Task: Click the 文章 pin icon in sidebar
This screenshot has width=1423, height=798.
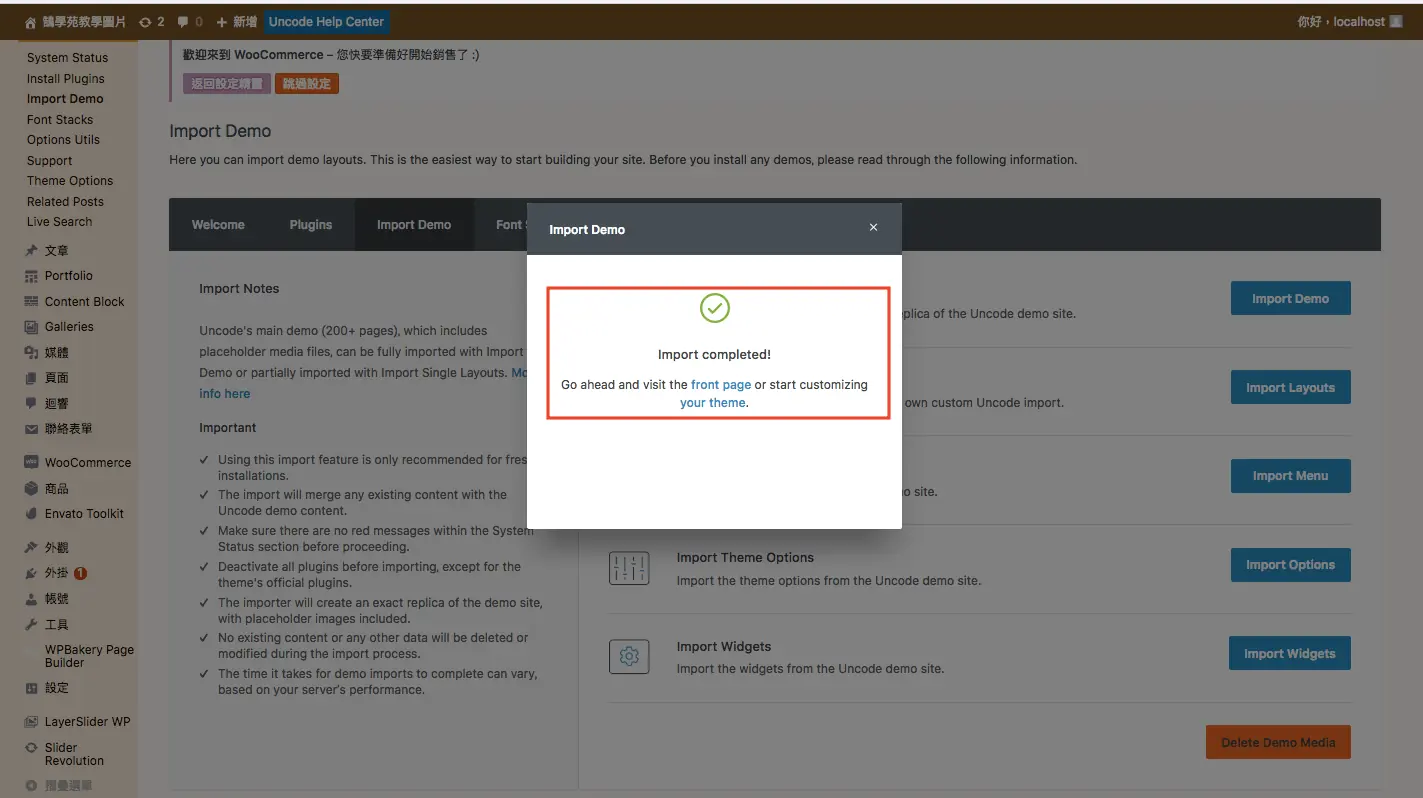Action: 32,251
